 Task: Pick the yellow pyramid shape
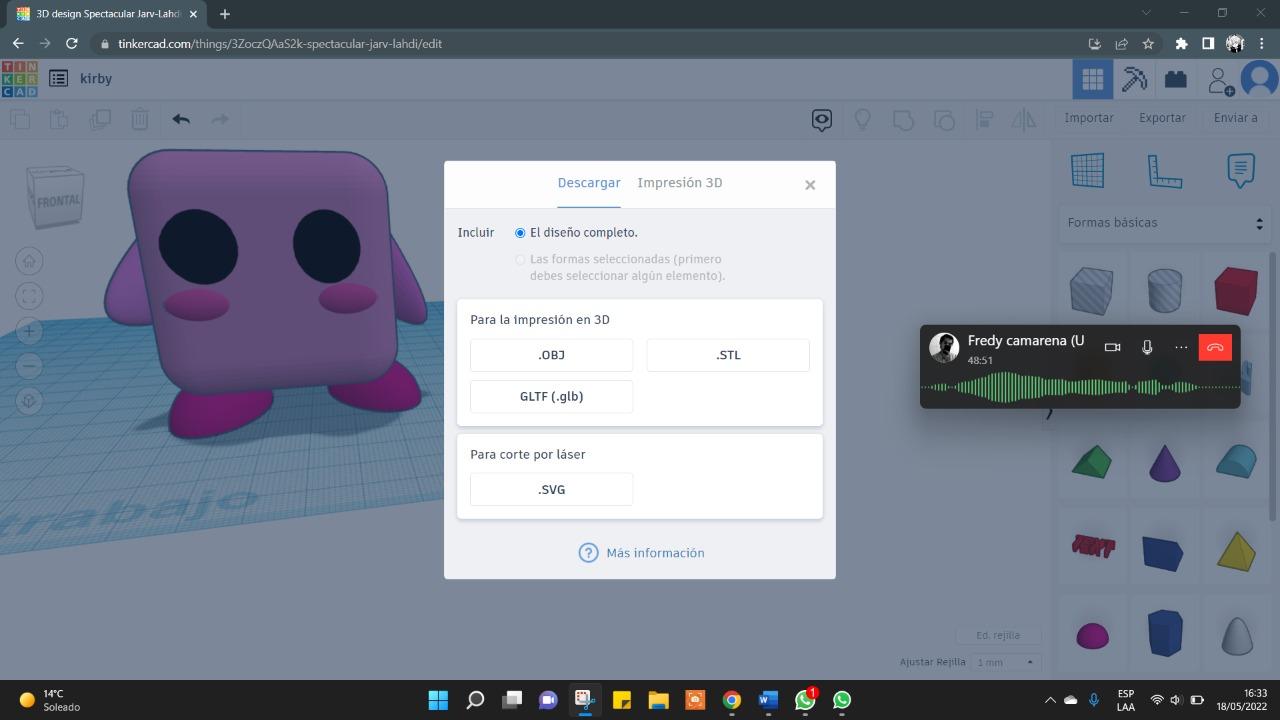[x=1236, y=550]
